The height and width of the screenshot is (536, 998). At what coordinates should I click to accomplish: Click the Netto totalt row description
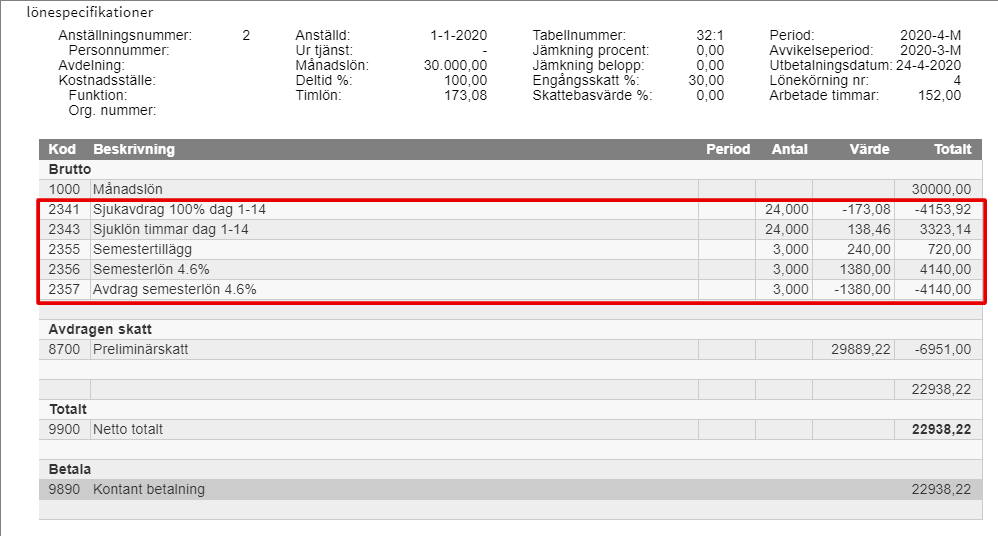pyautogui.click(x=128, y=430)
